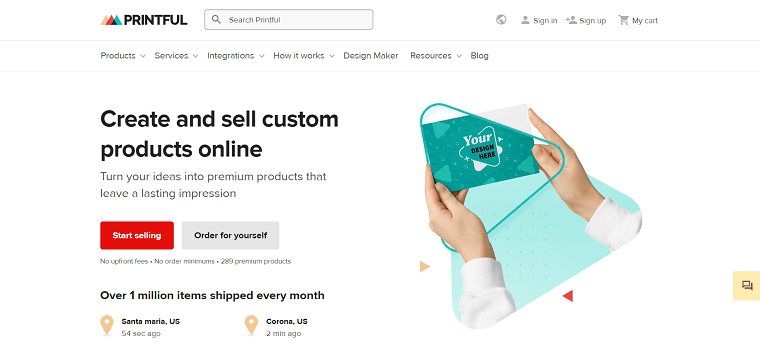Click the Printful logo
This screenshot has height=360, width=760.
pyautogui.click(x=144, y=20)
